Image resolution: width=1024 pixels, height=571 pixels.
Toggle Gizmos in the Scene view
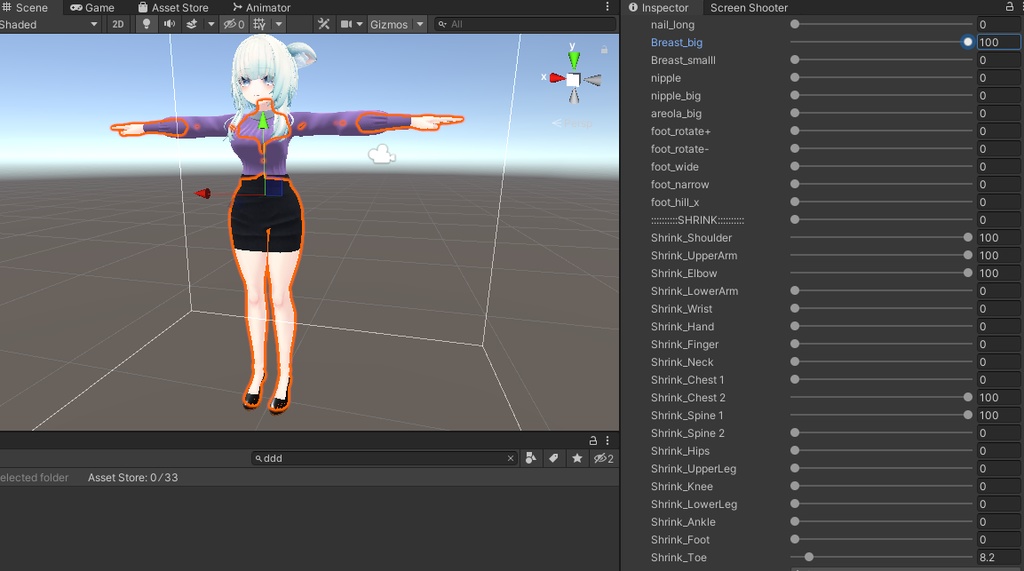(389, 24)
